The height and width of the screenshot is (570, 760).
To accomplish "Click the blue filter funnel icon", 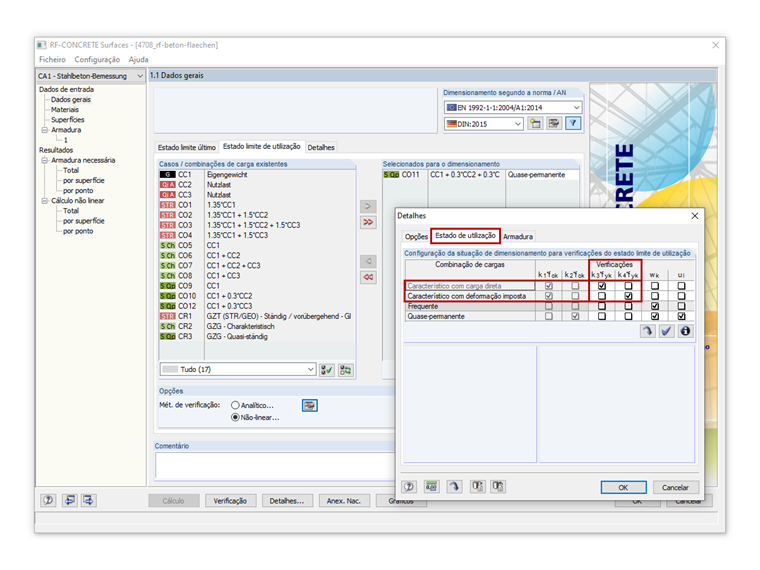I will [x=573, y=124].
